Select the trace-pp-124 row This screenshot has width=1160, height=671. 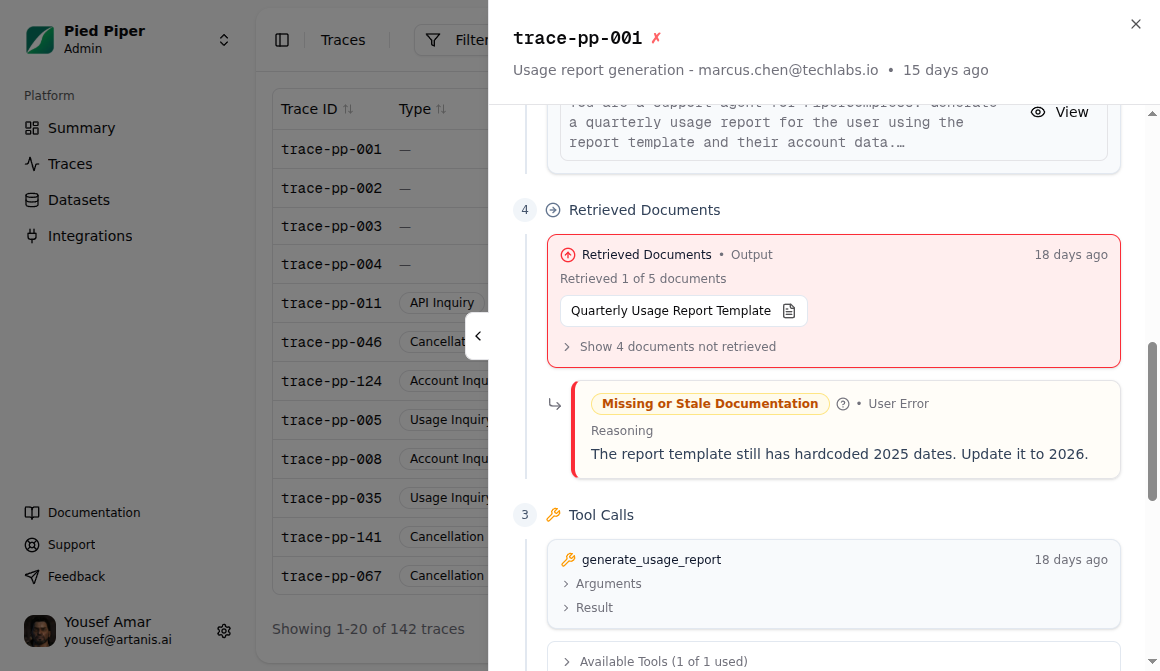tap(332, 381)
